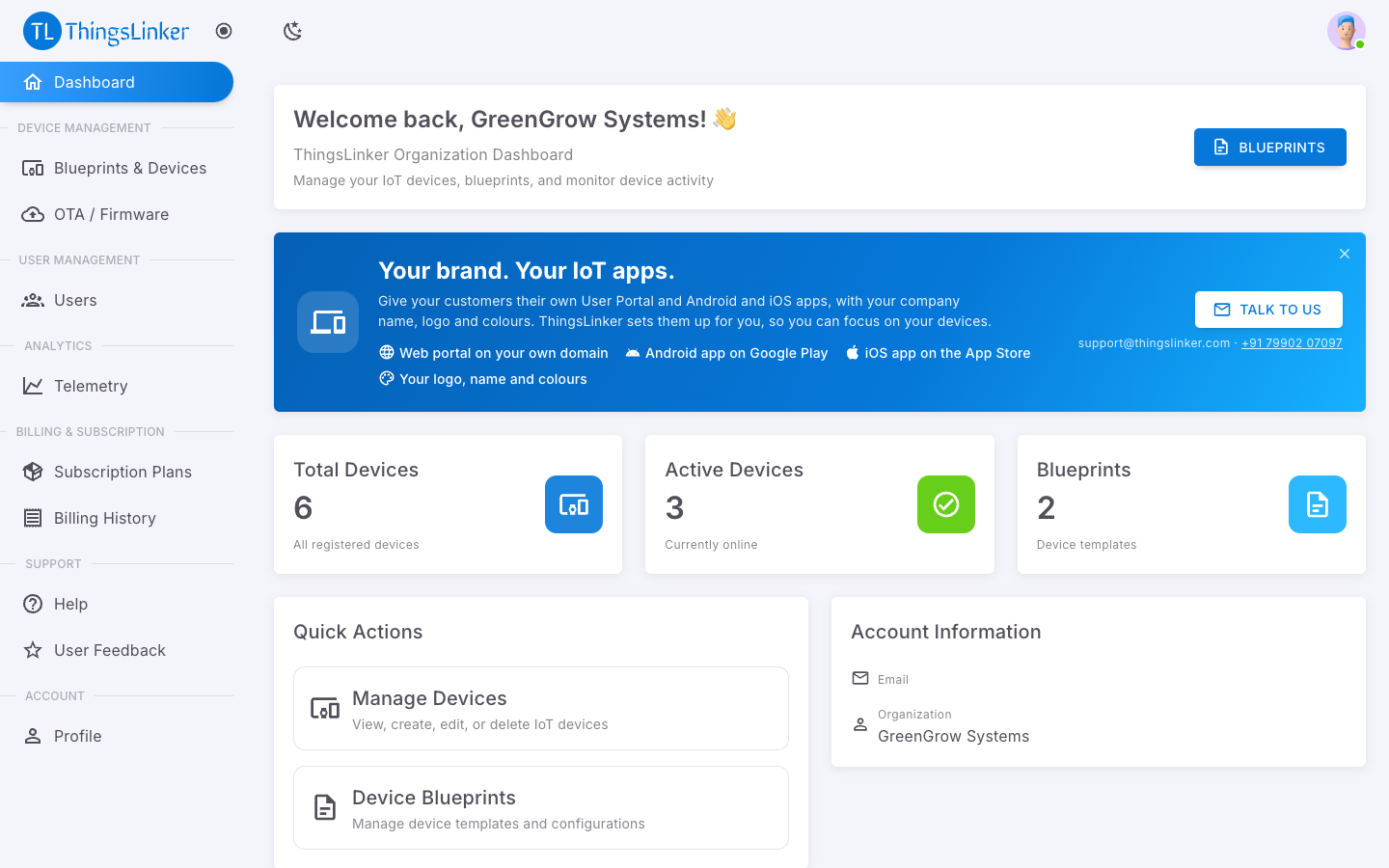
Task: Click 'iOS app on the App Store' text
Action: tap(947, 353)
